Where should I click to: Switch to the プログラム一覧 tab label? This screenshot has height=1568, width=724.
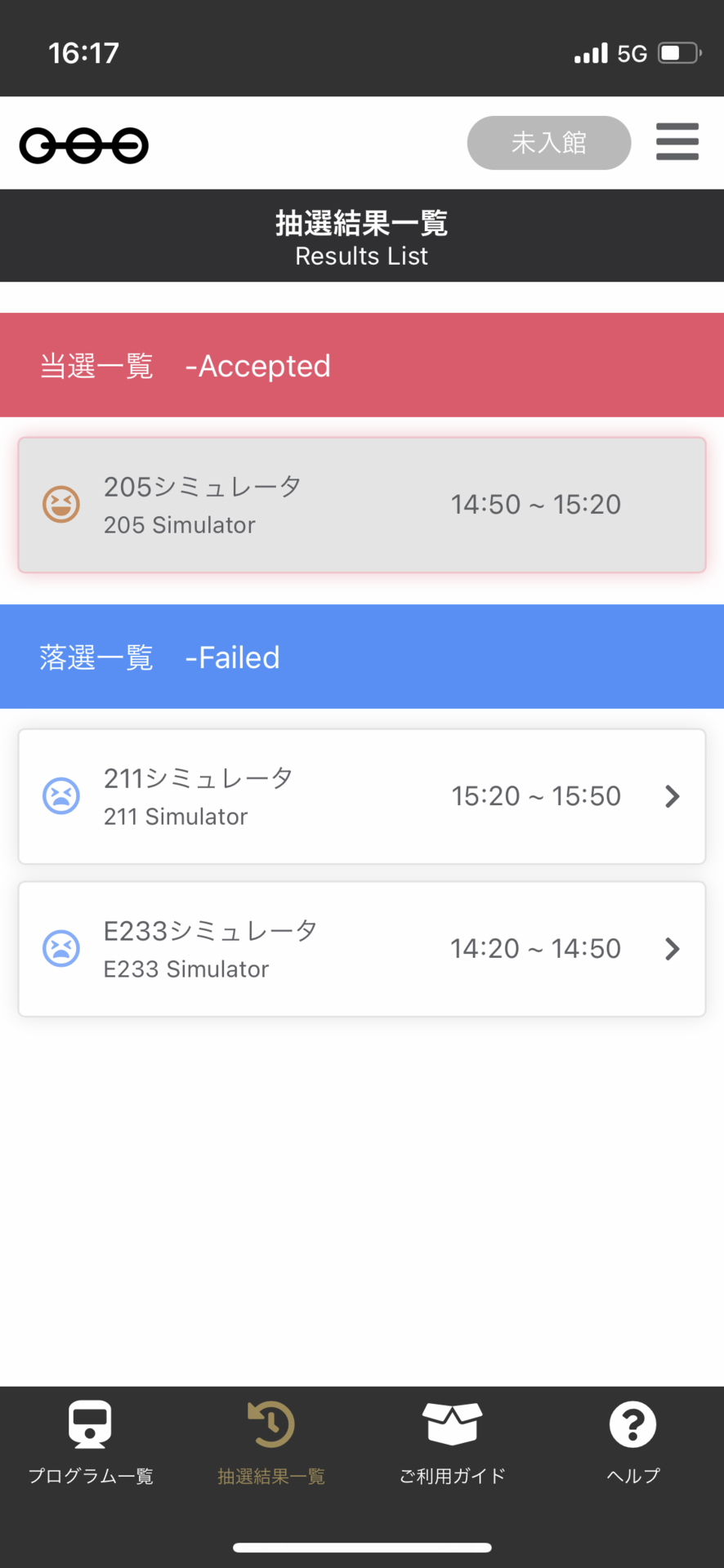click(91, 1476)
